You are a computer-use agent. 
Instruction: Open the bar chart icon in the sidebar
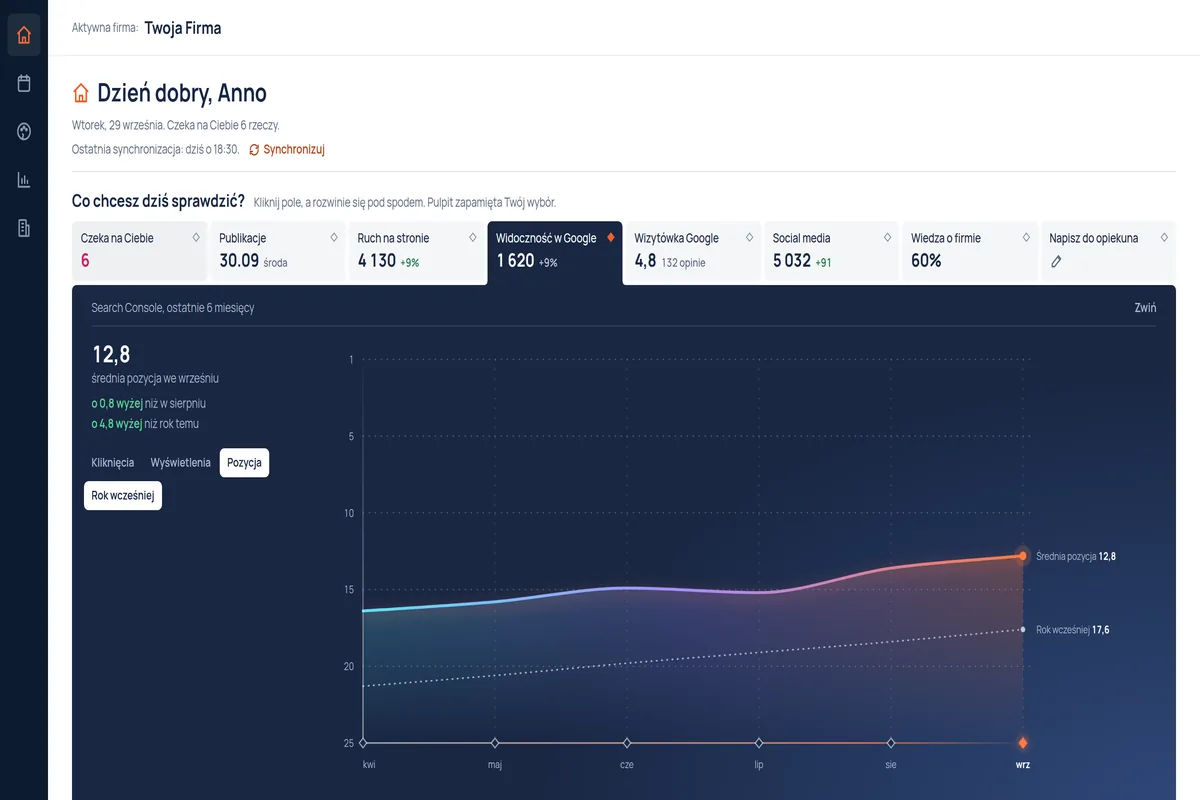click(24, 180)
